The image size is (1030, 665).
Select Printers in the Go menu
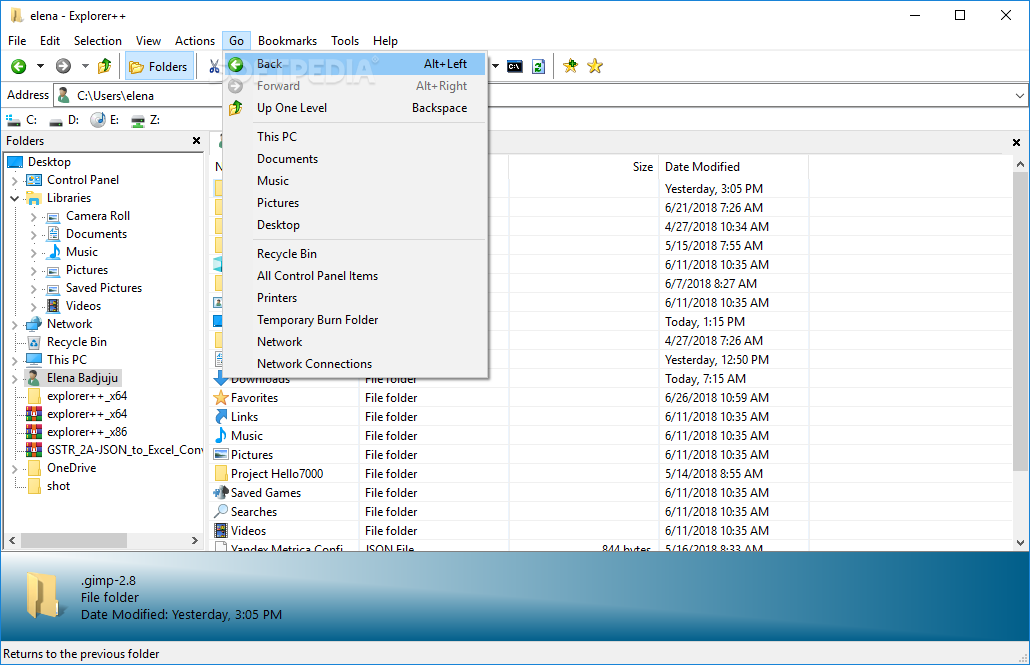(x=355, y=298)
